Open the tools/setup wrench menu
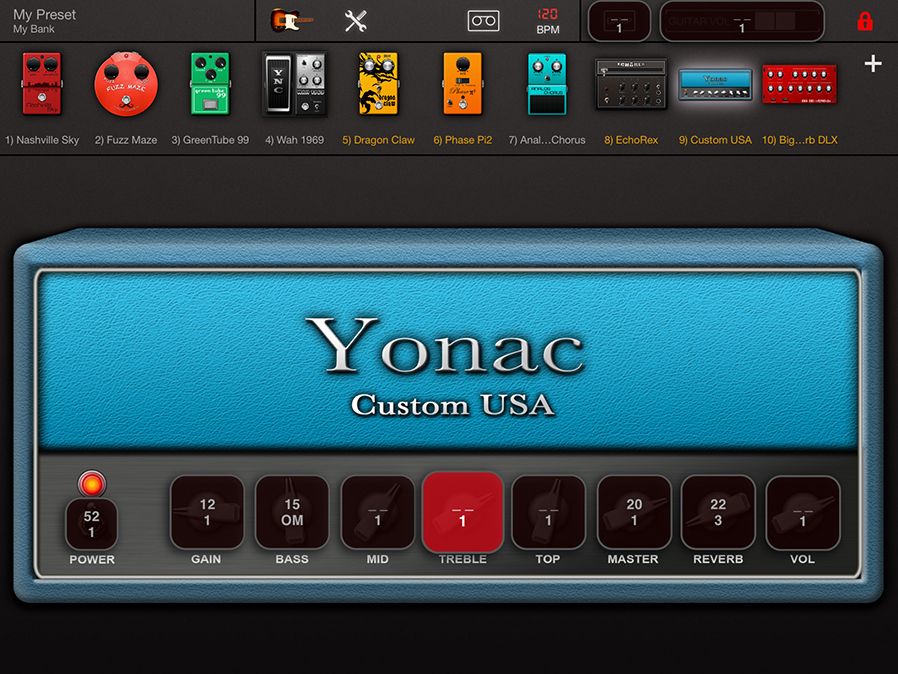This screenshot has width=898, height=674. click(x=355, y=19)
